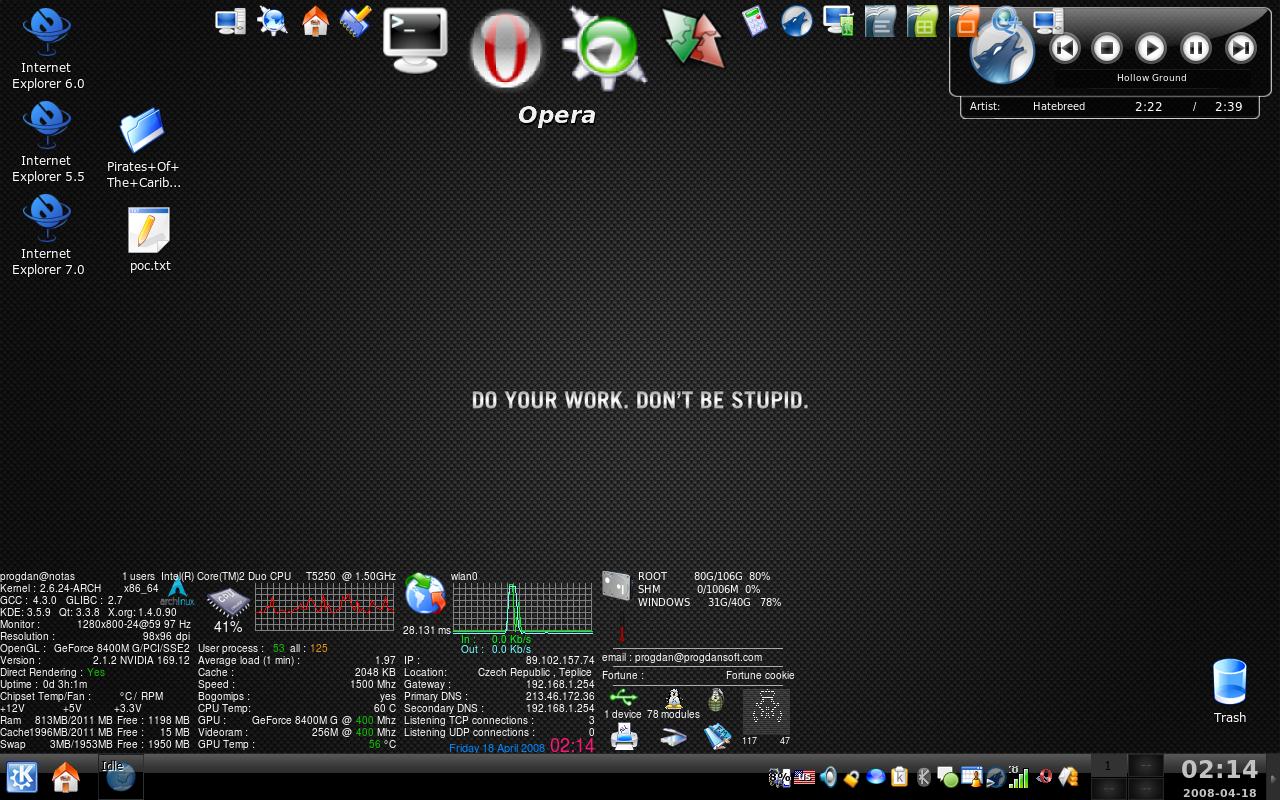Launch Opera from the top dock
Image resolution: width=1280 pixels, height=800 pixels.
coord(506,50)
